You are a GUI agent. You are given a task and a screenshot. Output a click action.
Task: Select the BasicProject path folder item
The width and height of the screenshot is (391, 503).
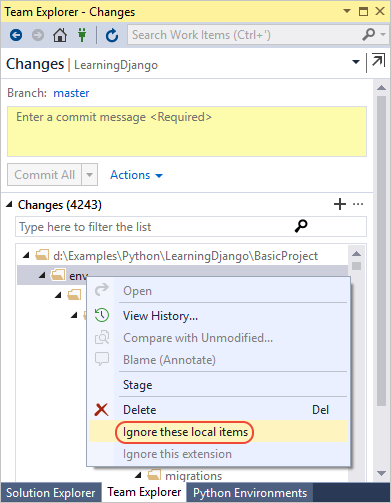[185, 256]
